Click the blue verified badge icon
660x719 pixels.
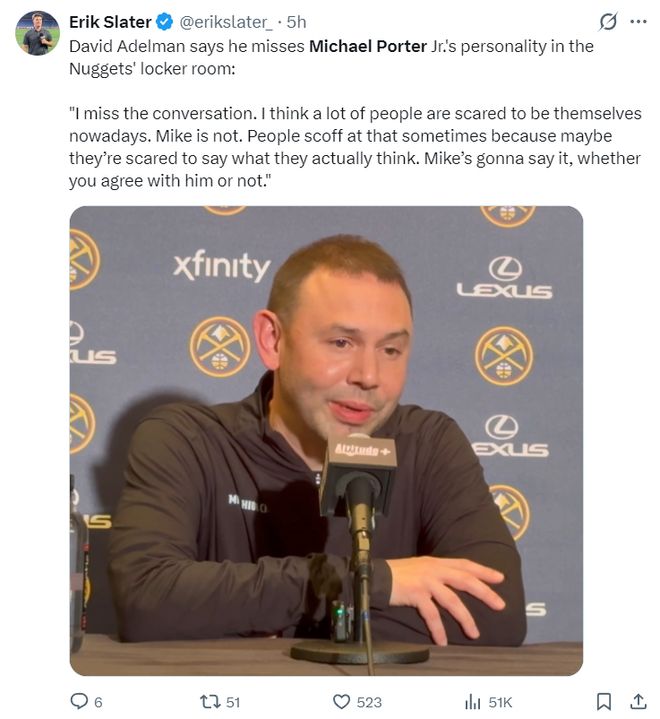click(165, 22)
